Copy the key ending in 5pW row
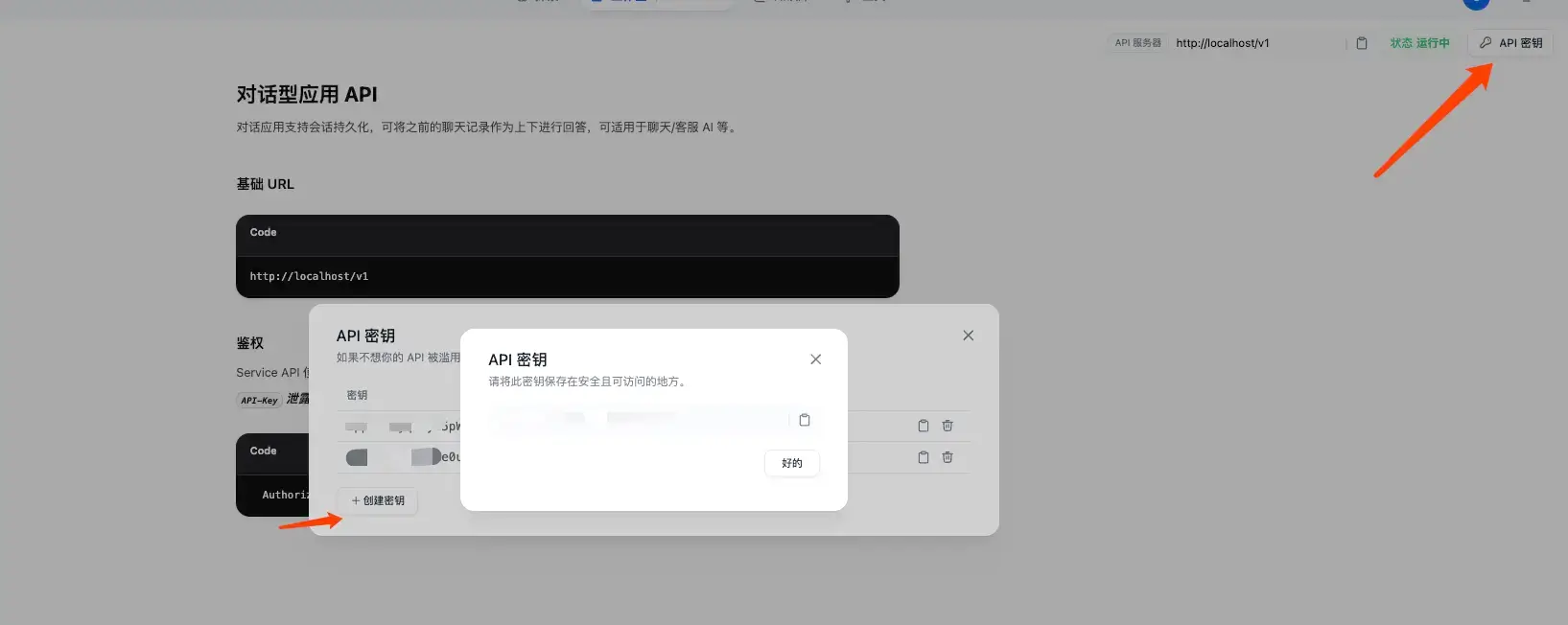The height and width of the screenshot is (625, 1568). pyautogui.click(x=923, y=426)
